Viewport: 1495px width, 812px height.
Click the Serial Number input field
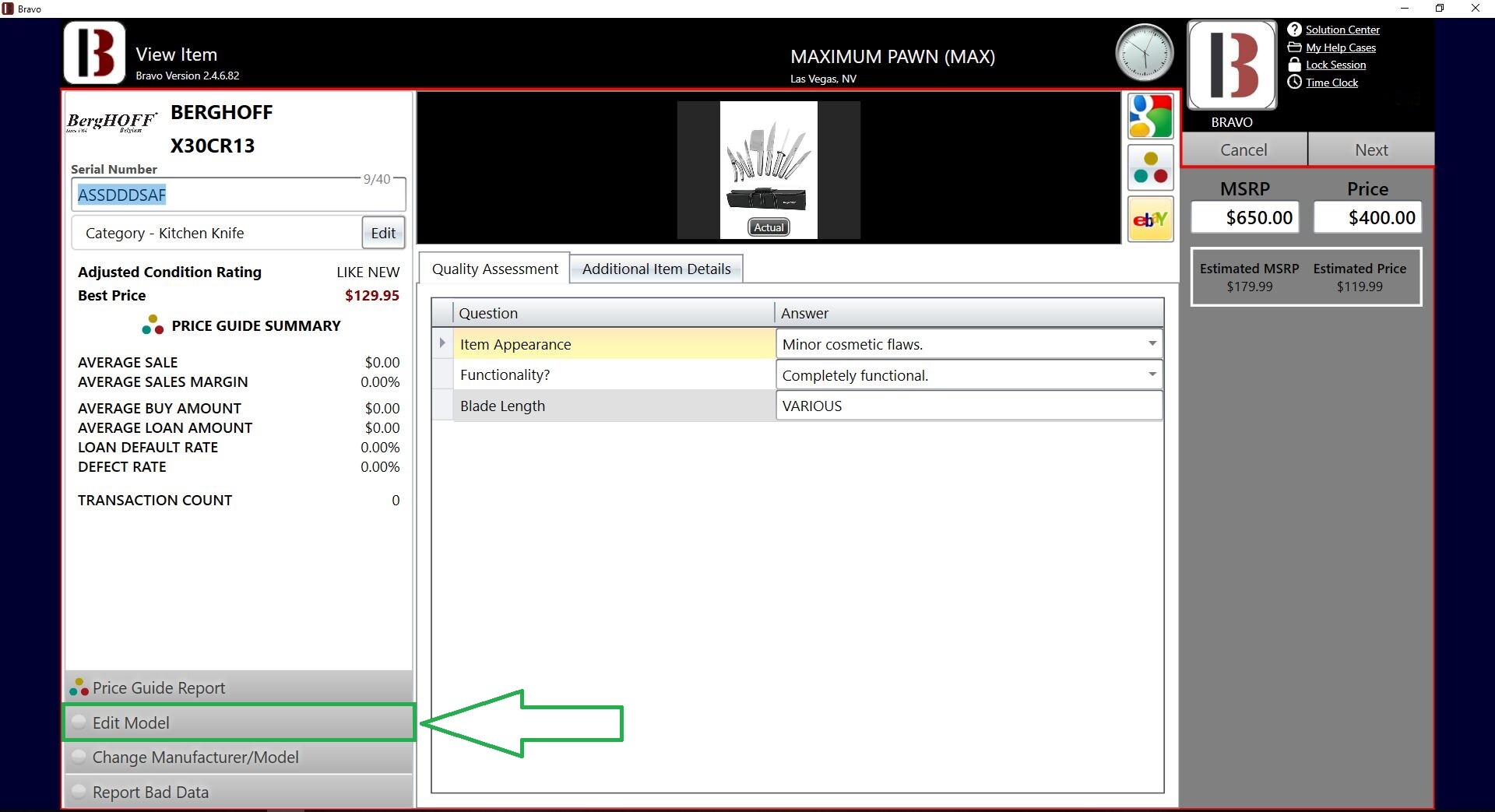coord(238,195)
